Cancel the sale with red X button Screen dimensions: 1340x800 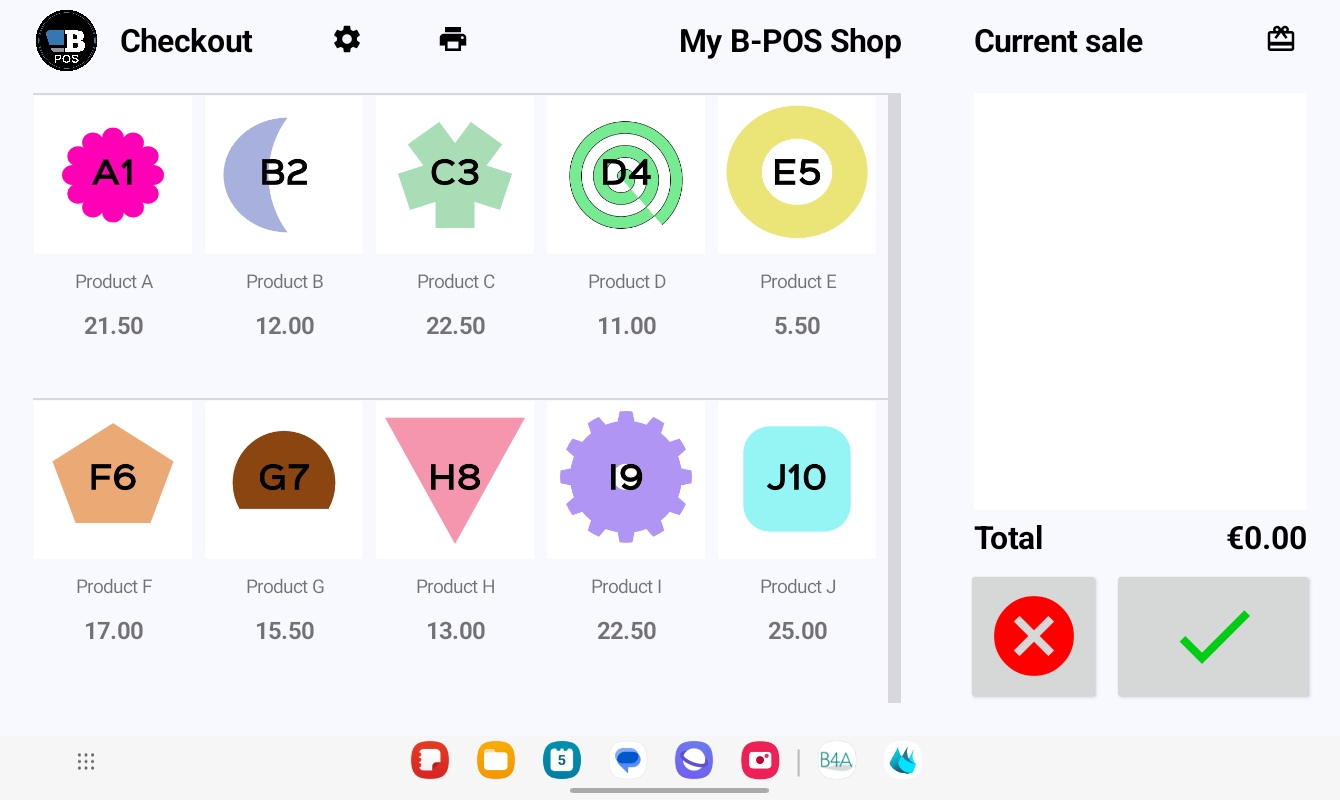1033,636
